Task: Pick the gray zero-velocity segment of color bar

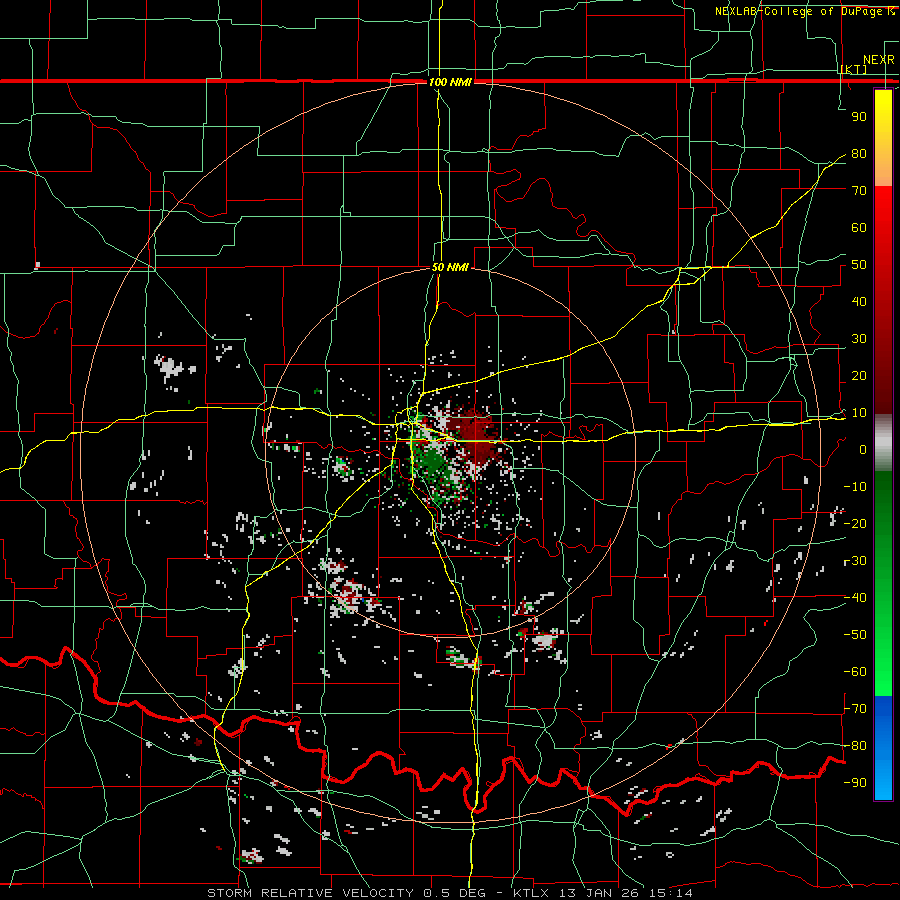Action: point(883,443)
